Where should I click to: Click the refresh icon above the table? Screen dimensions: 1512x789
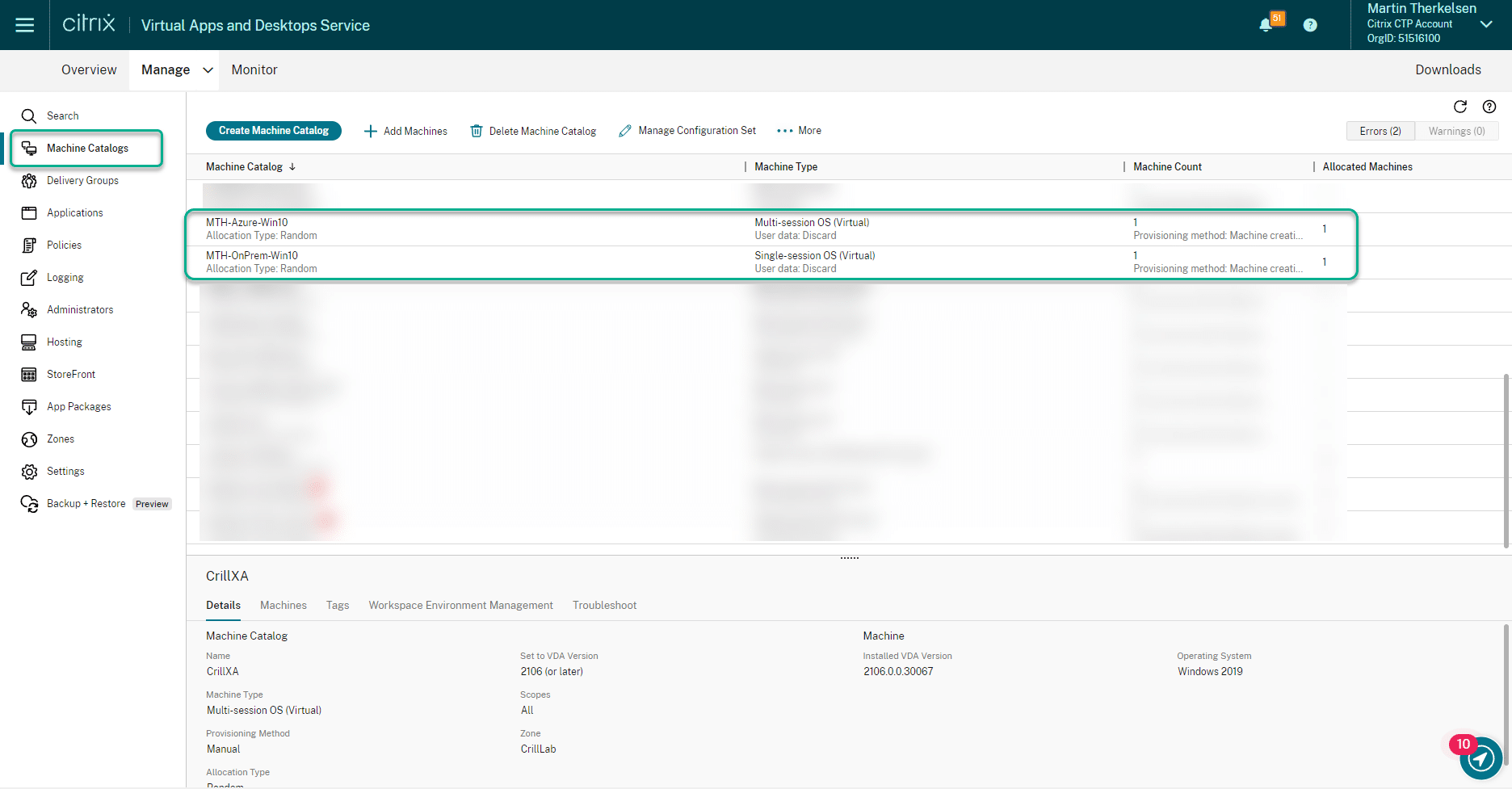point(1460,107)
